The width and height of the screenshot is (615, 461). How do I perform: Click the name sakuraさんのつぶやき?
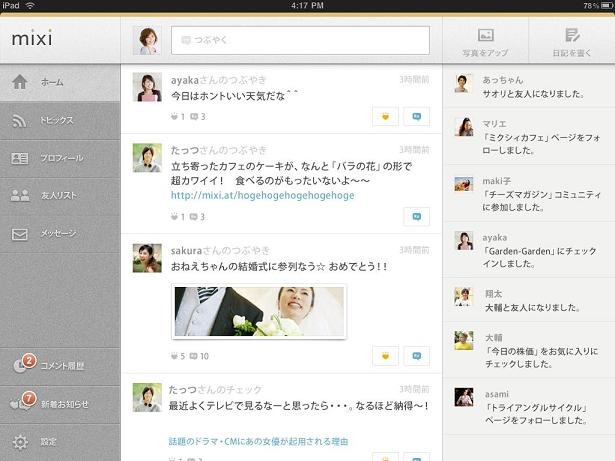click(220, 250)
